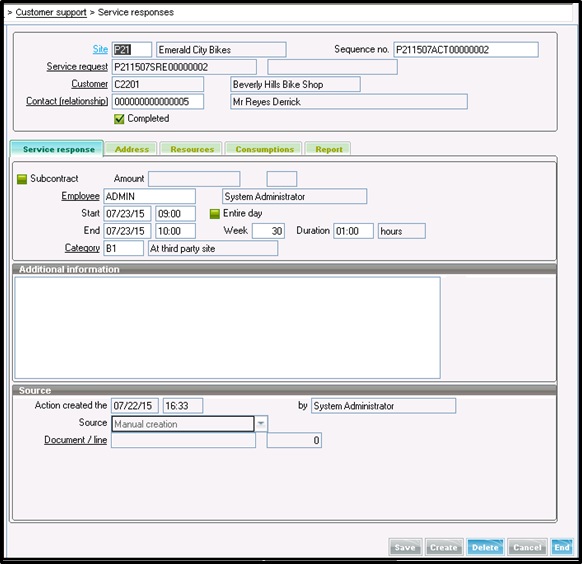Follow the Customer support breadcrumb link

point(51,12)
